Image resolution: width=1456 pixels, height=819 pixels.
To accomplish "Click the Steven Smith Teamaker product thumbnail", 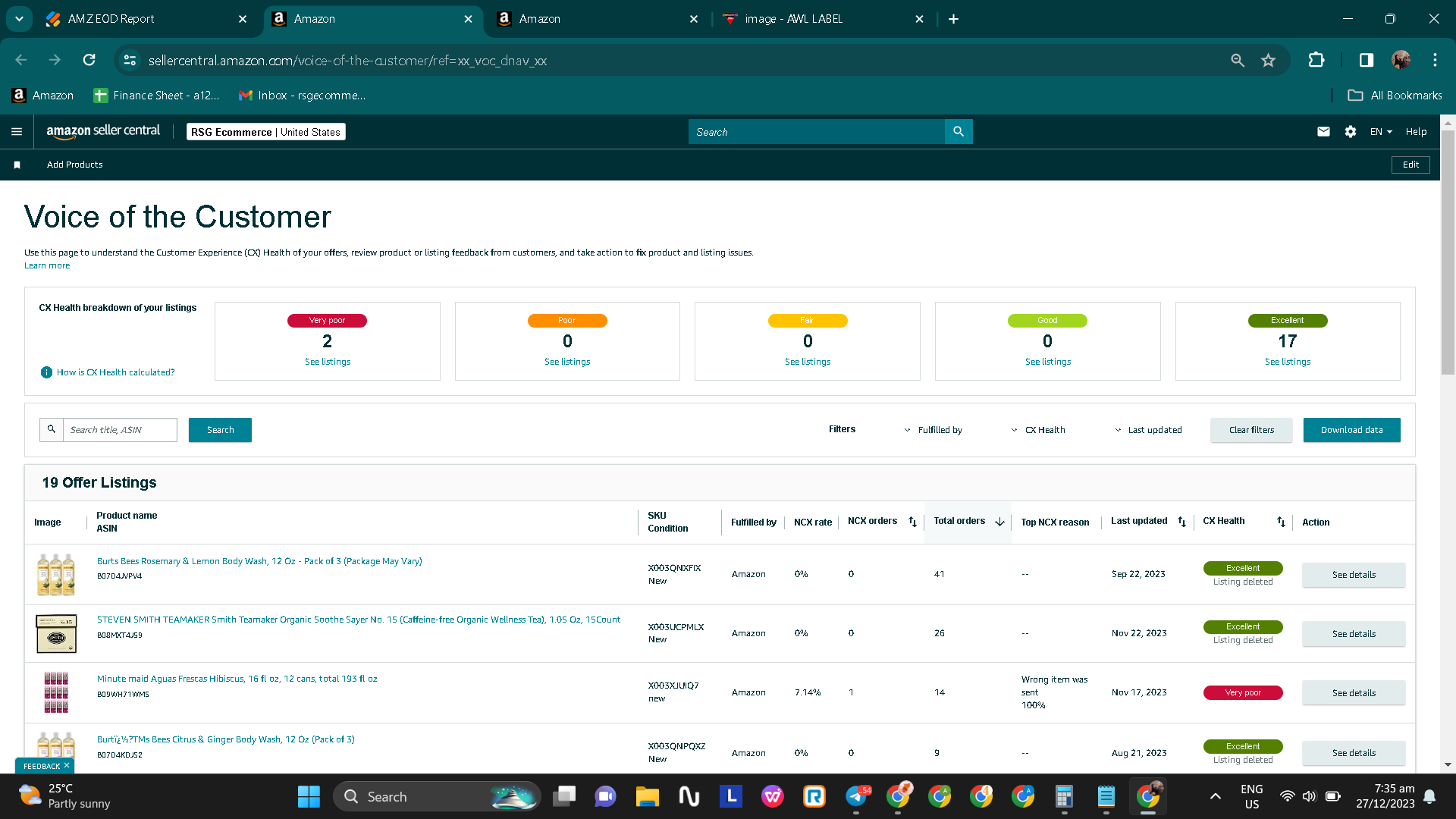I will point(56,634).
